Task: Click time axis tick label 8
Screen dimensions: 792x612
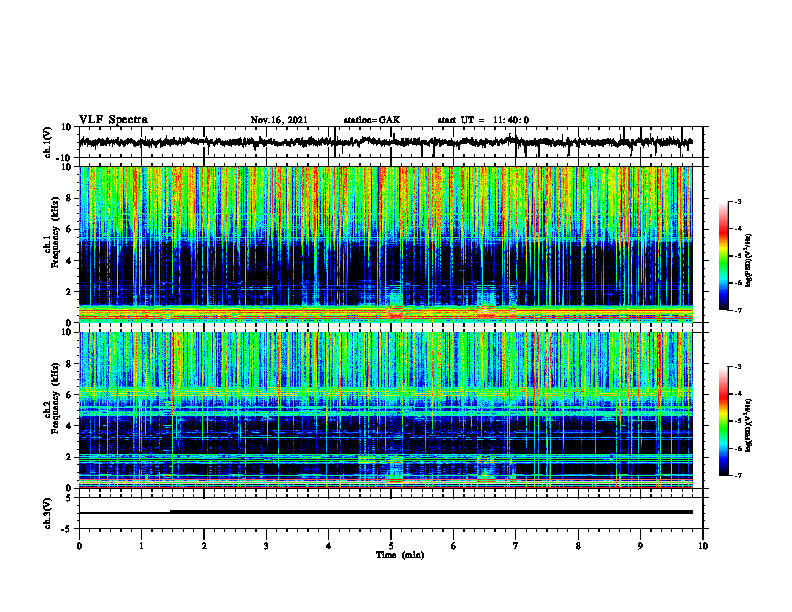Action: pos(578,546)
